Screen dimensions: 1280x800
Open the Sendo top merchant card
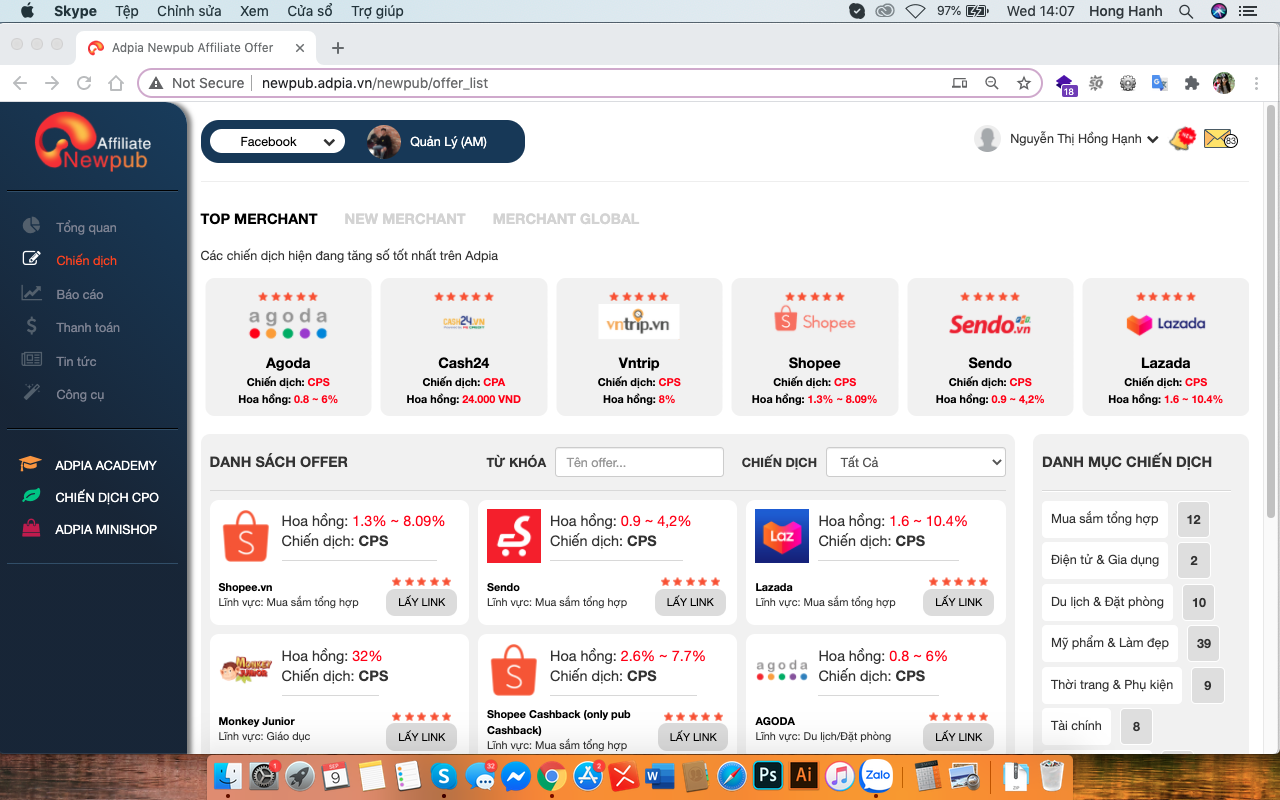990,347
